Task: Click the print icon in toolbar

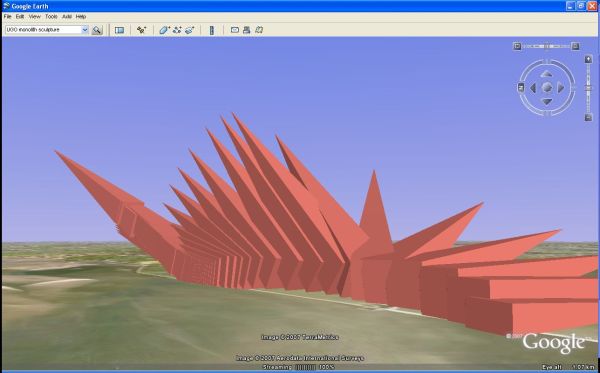Action: click(x=246, y=30)
